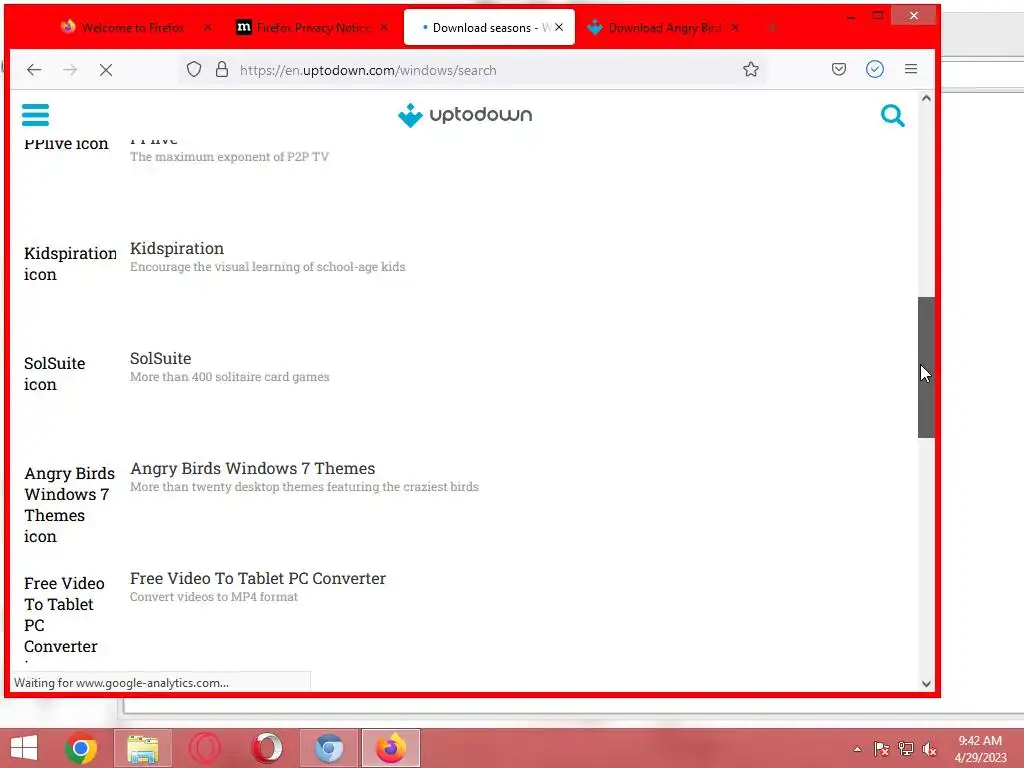This screenshot has height=768, width=1024.
Task: Open Free Video To Tablet PC Converter link
Action: (258, 578)
